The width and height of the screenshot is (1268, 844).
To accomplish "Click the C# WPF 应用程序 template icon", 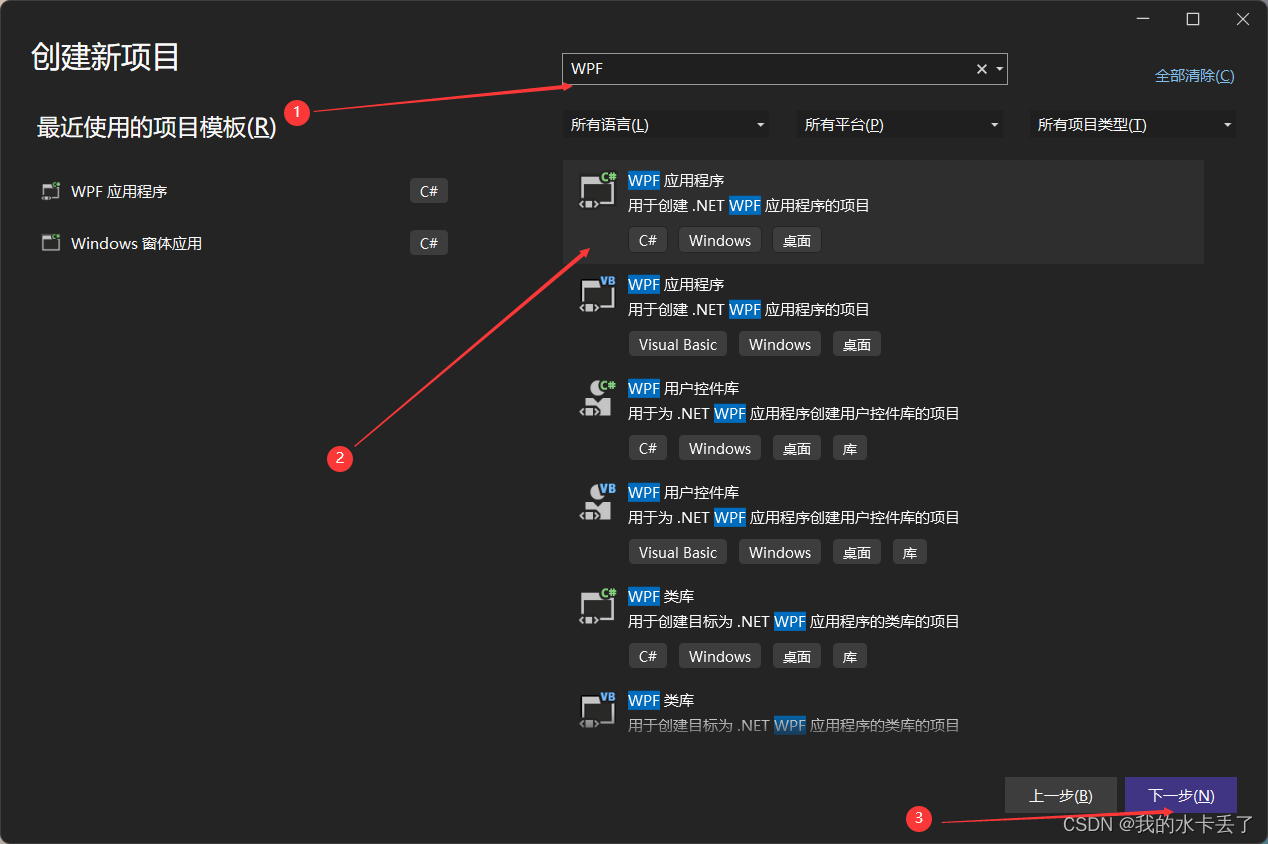I will coord(599,190).
